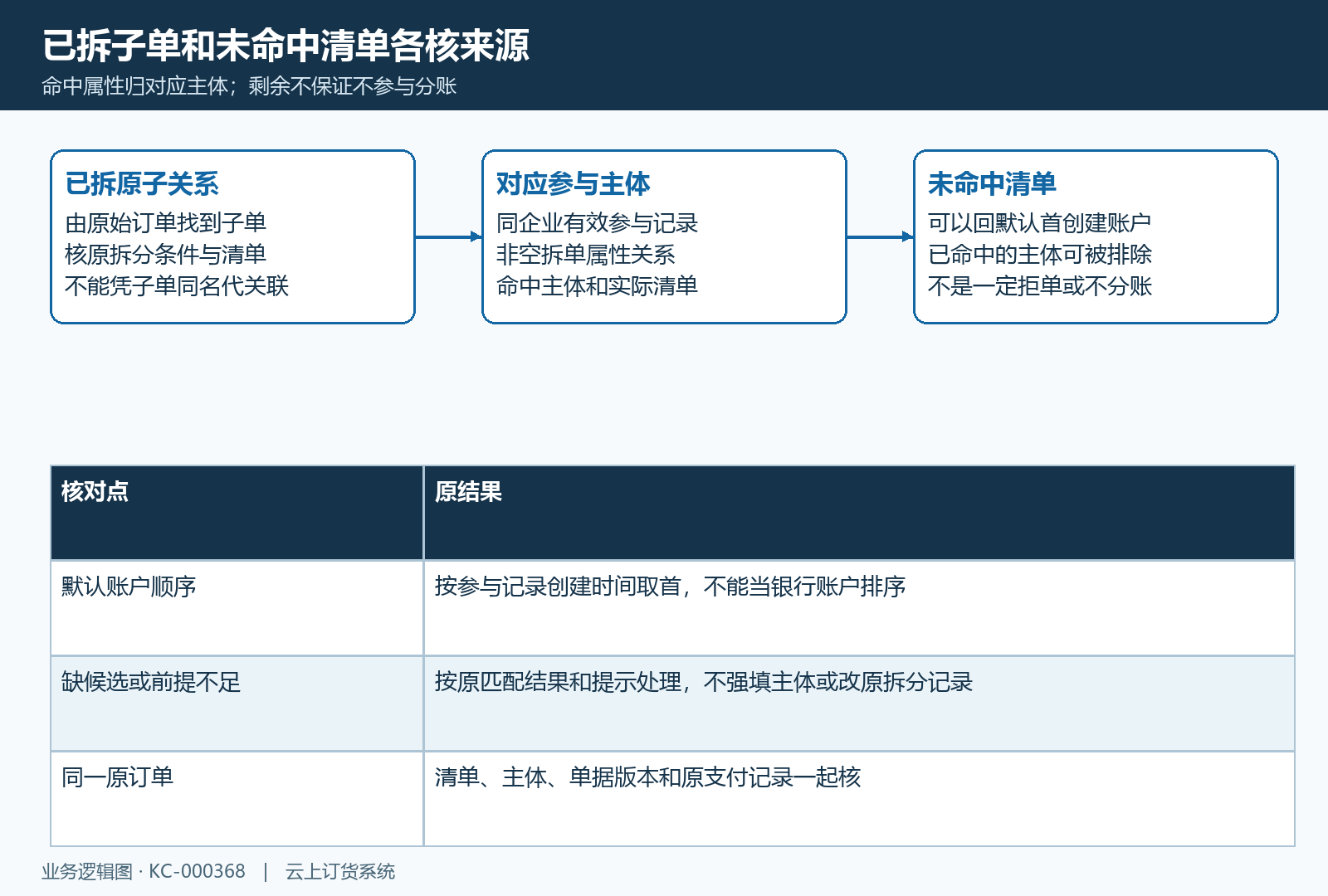The width and height of the screenshot is (1328, 896).
Task: Click the 核对点 table header
Action: (237, 513)
